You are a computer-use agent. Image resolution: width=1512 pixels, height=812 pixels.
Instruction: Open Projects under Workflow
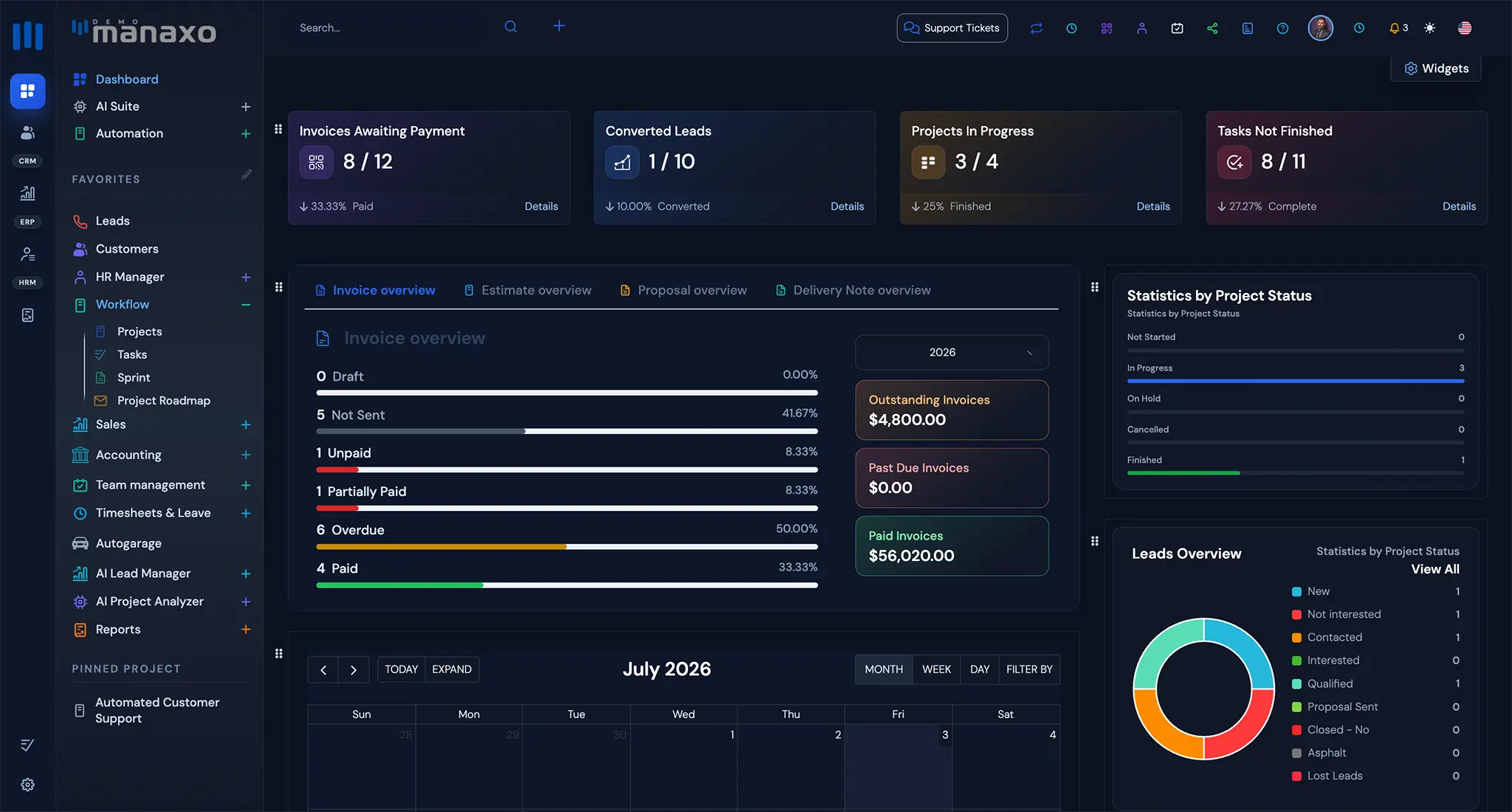coord(140,331)
